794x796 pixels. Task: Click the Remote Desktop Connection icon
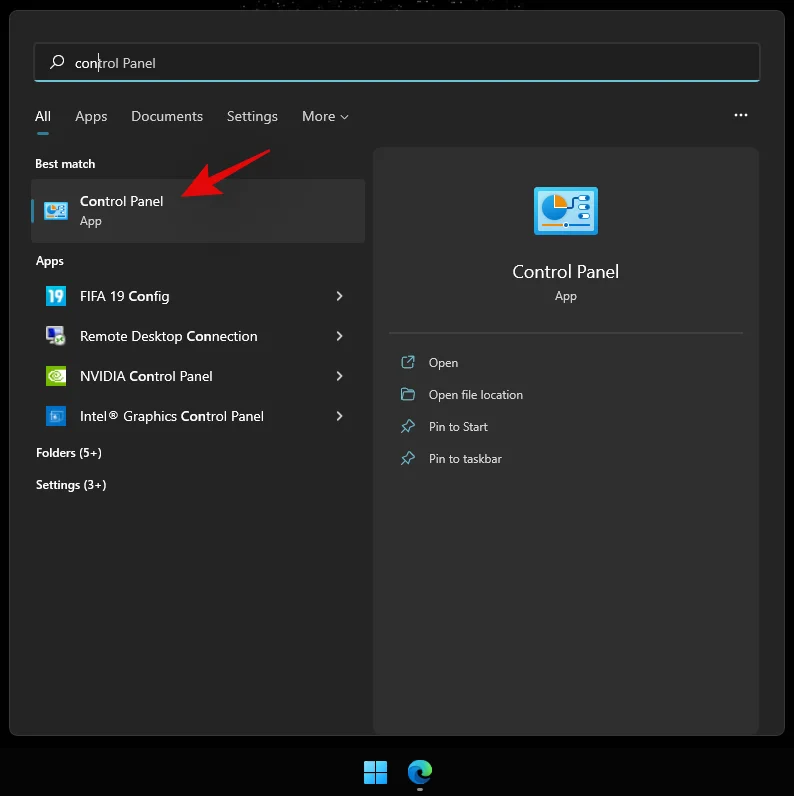[56, 336]
